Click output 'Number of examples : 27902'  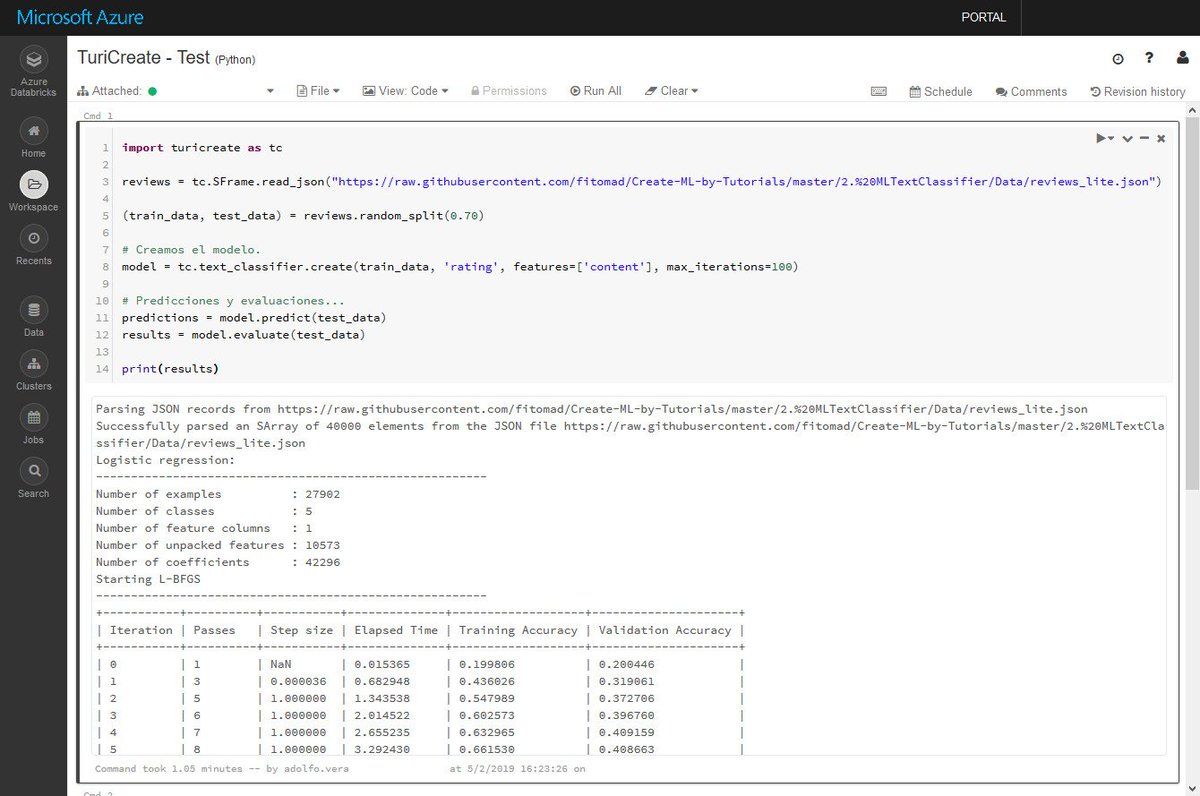tap(218, 494)
